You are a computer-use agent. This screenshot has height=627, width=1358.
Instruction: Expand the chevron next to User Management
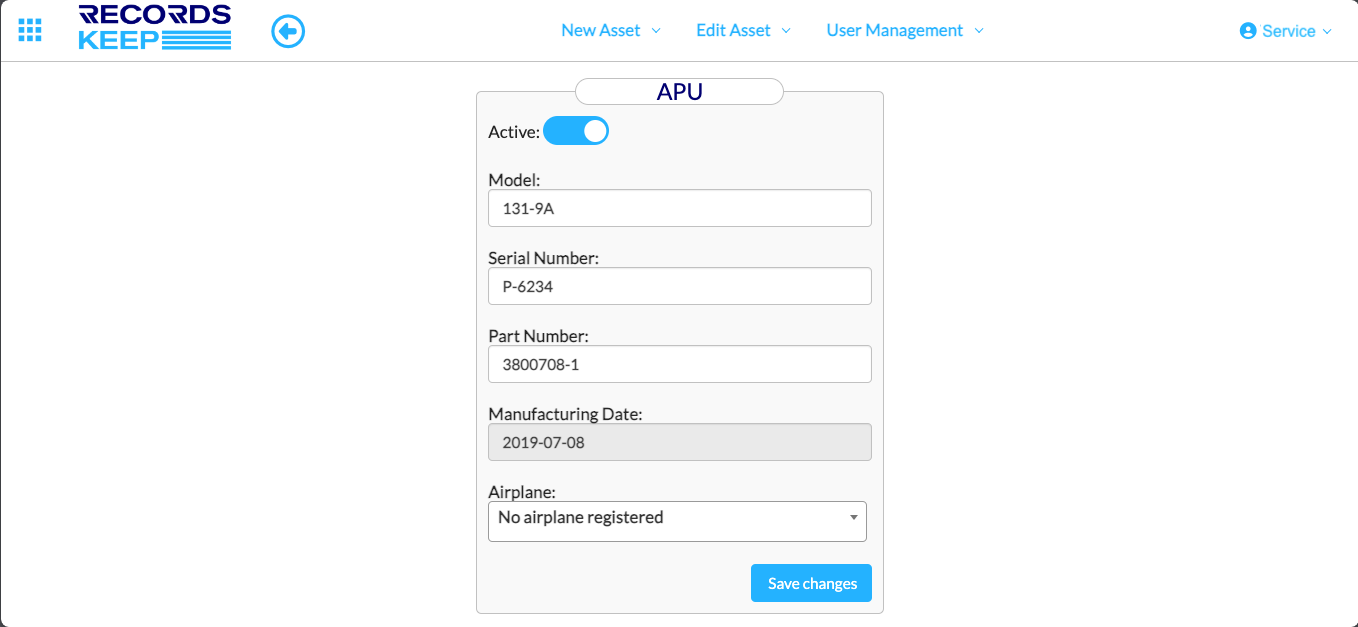(x=979, y=31)
